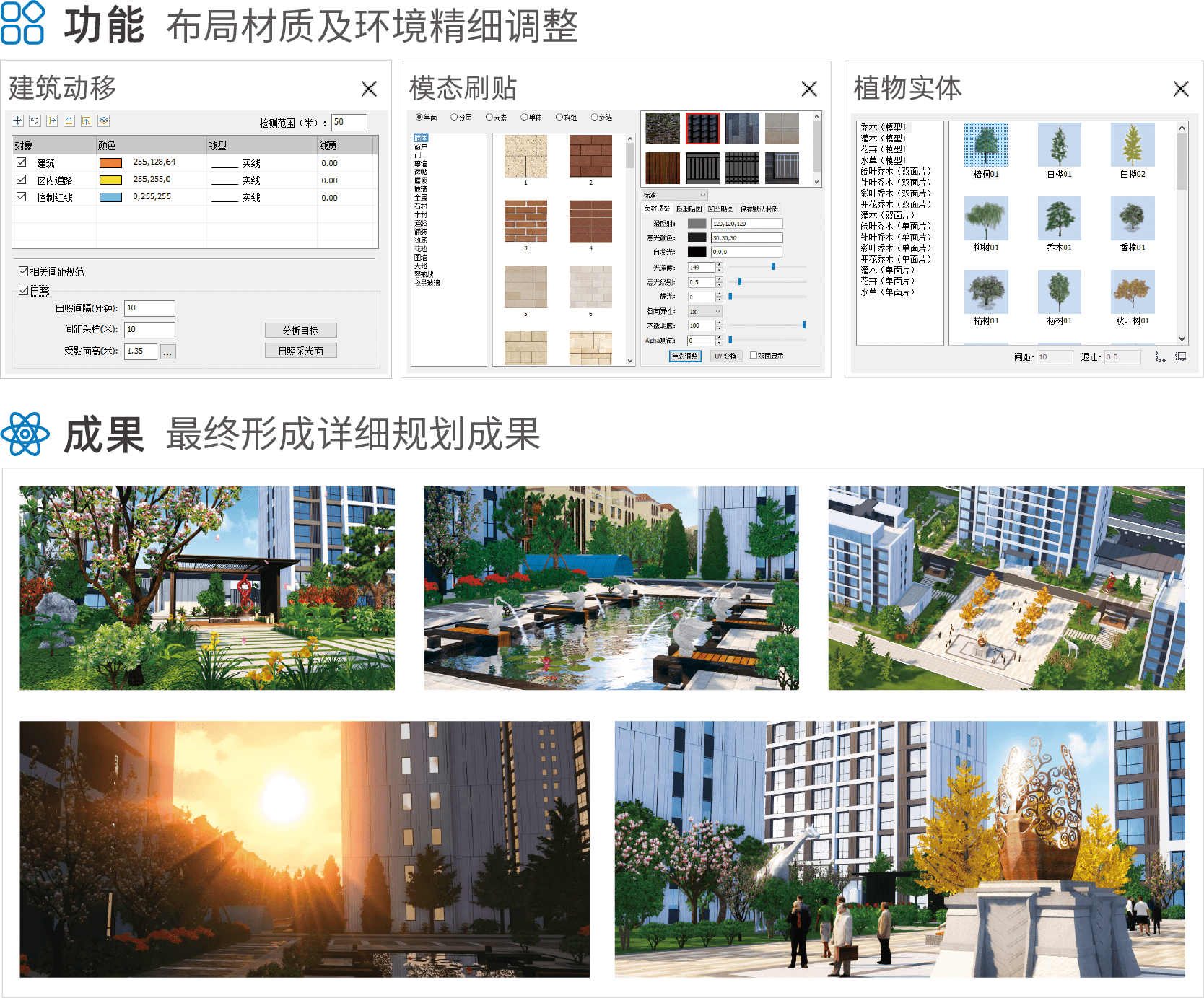Click the 不透明度 slider handle
Image resolution: width=1204 pixels, height=998 pixels.
click(804, 325)
